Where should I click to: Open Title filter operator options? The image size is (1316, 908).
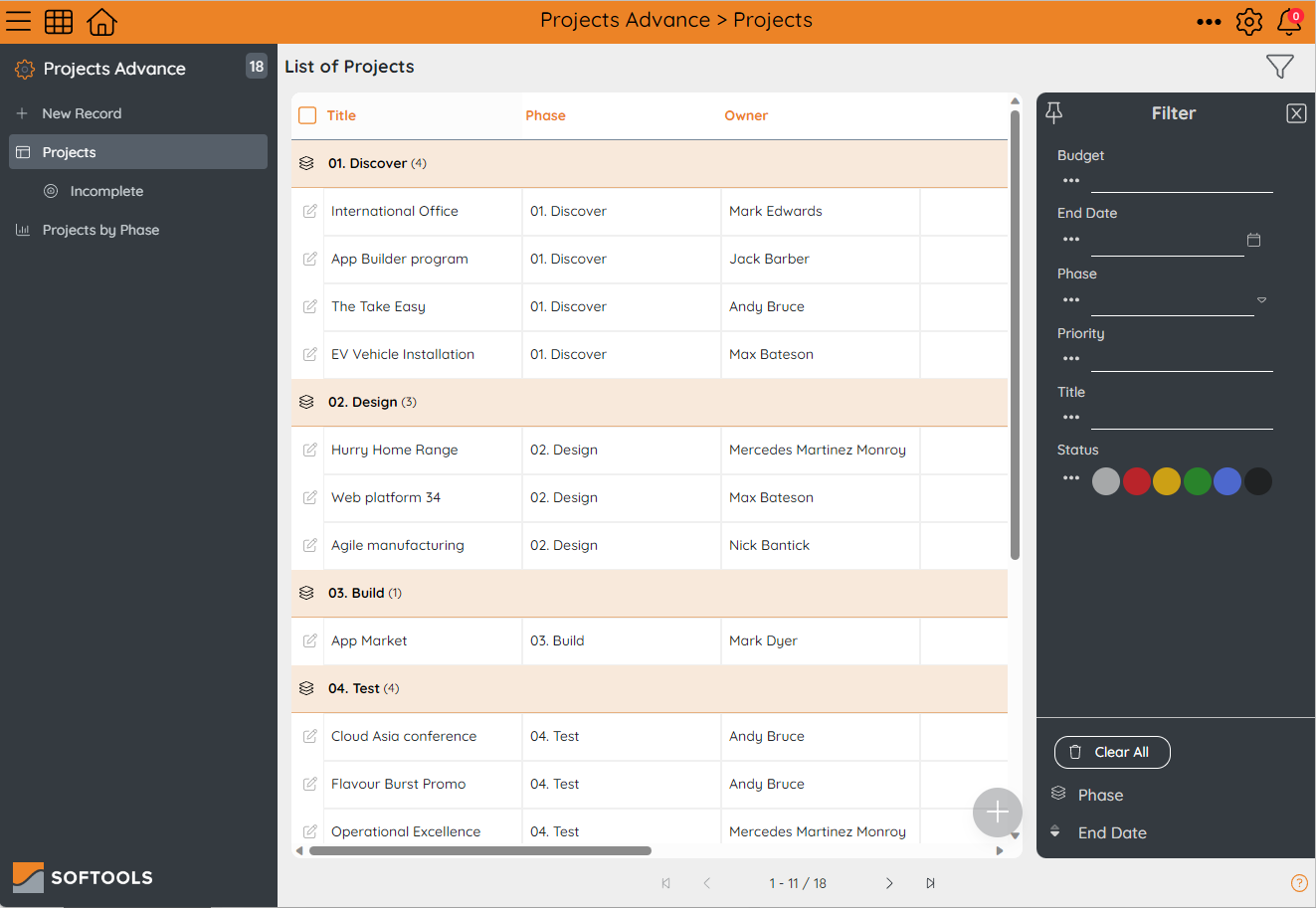[1071, 418]
